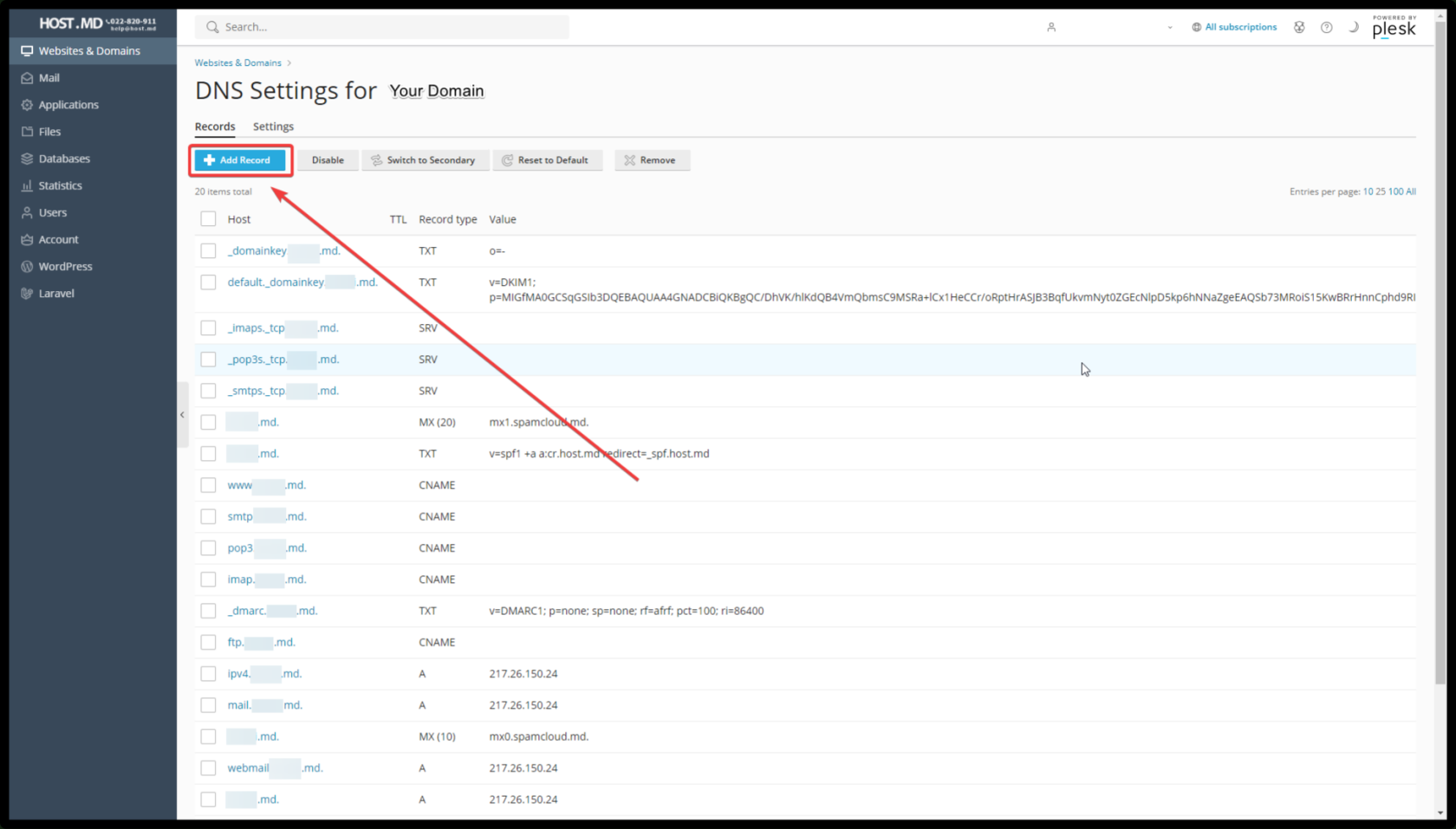The image size is (1456, 829).
Task: Open All subscriptions selector
Action: pos(1234,27)
